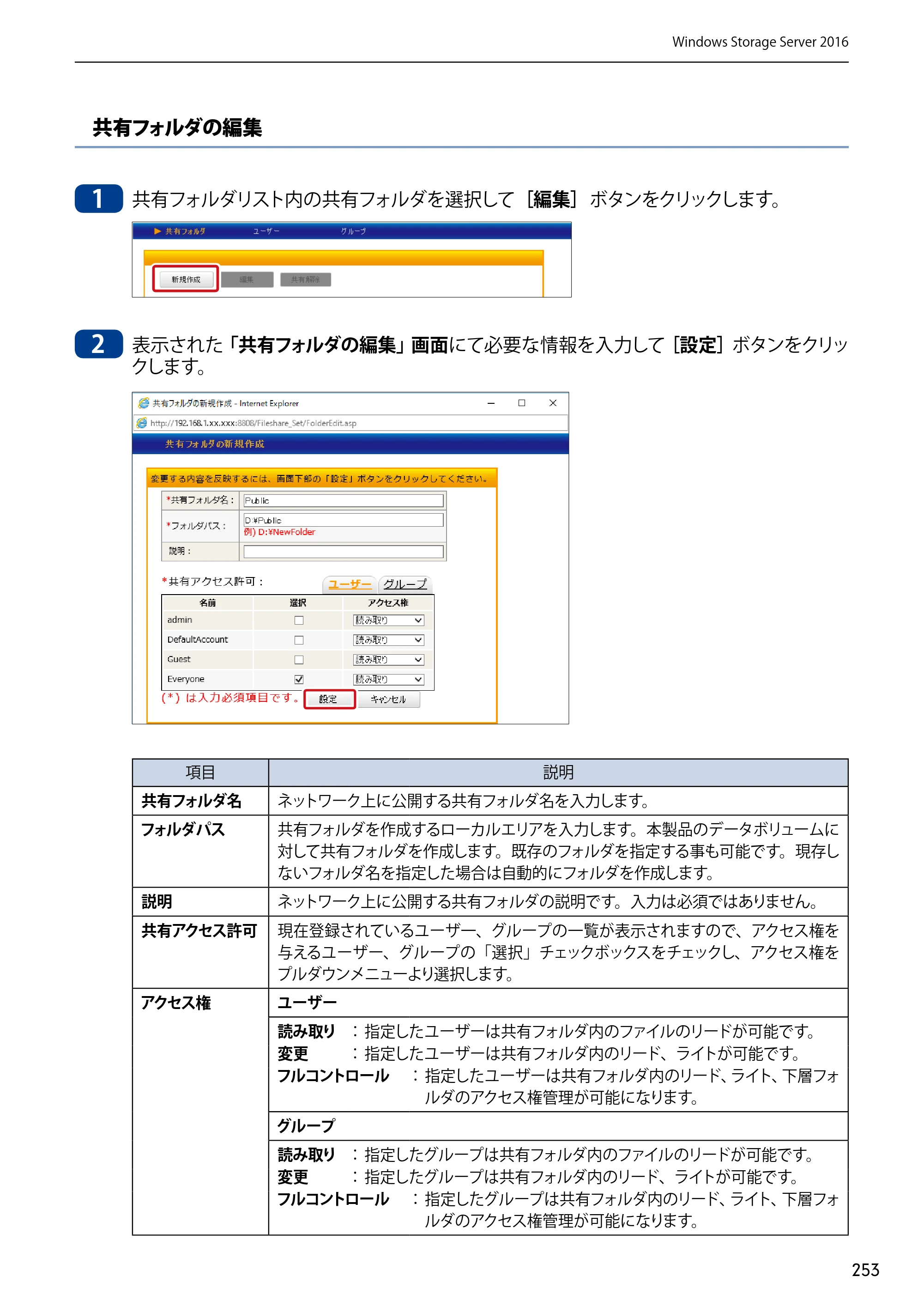Viewport: 924px width, 1307px height.
Task: Click the 名前 column header
Action: [208, 603]
